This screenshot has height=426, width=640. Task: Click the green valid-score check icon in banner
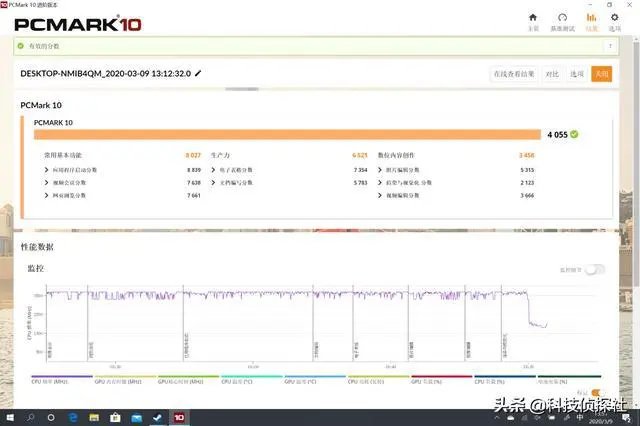point(20,46)
